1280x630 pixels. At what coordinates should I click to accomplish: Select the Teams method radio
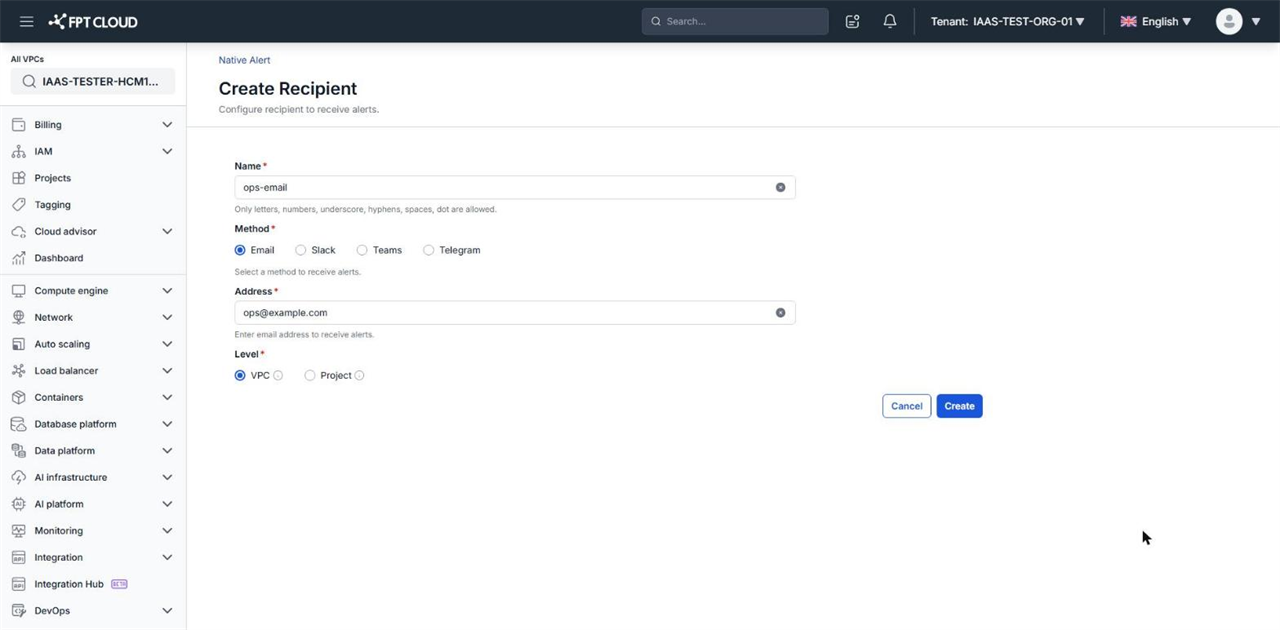pyautogui.click(x=362, y=250)
